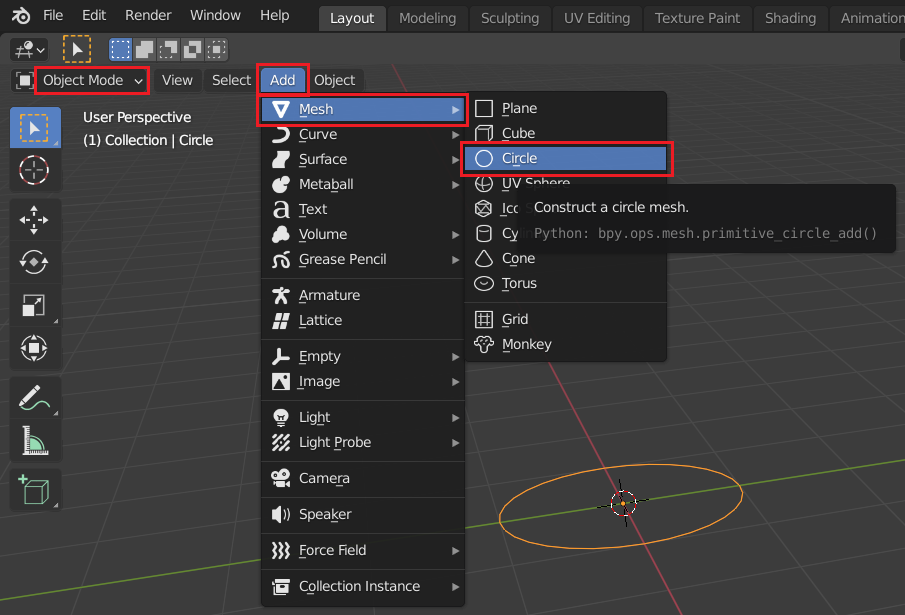The width and height of the screenshot is (905, 615).
Task: Switch to the Texture Paint workspace tab
Action: tap(697, 18)
